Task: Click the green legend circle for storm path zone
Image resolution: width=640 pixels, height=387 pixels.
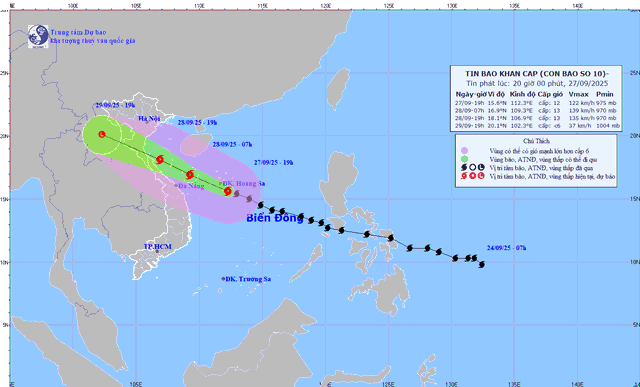Action: click(464, 159)
